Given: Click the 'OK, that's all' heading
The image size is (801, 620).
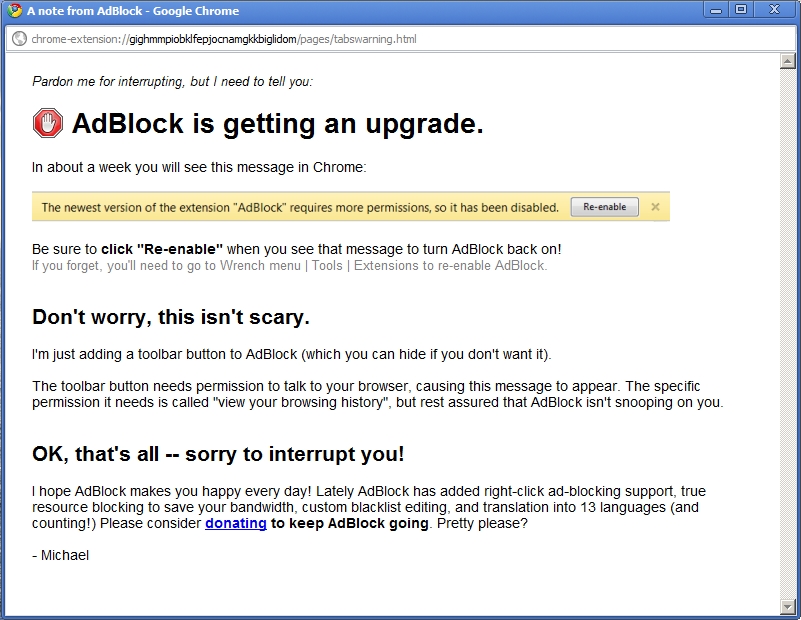Looking at the screenshot, I should pyautogui.click(x=218, y=453).
